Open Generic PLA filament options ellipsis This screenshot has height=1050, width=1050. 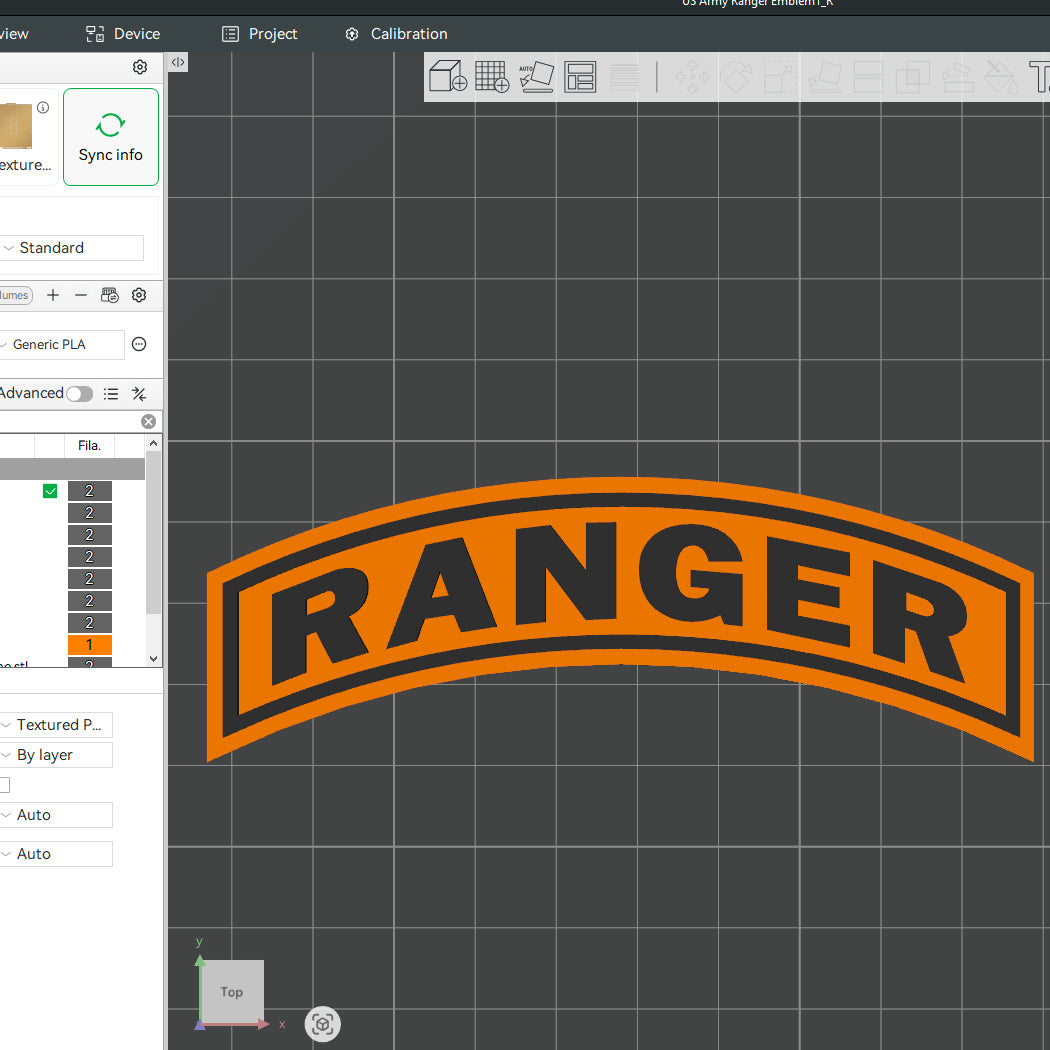click(139, 344)
